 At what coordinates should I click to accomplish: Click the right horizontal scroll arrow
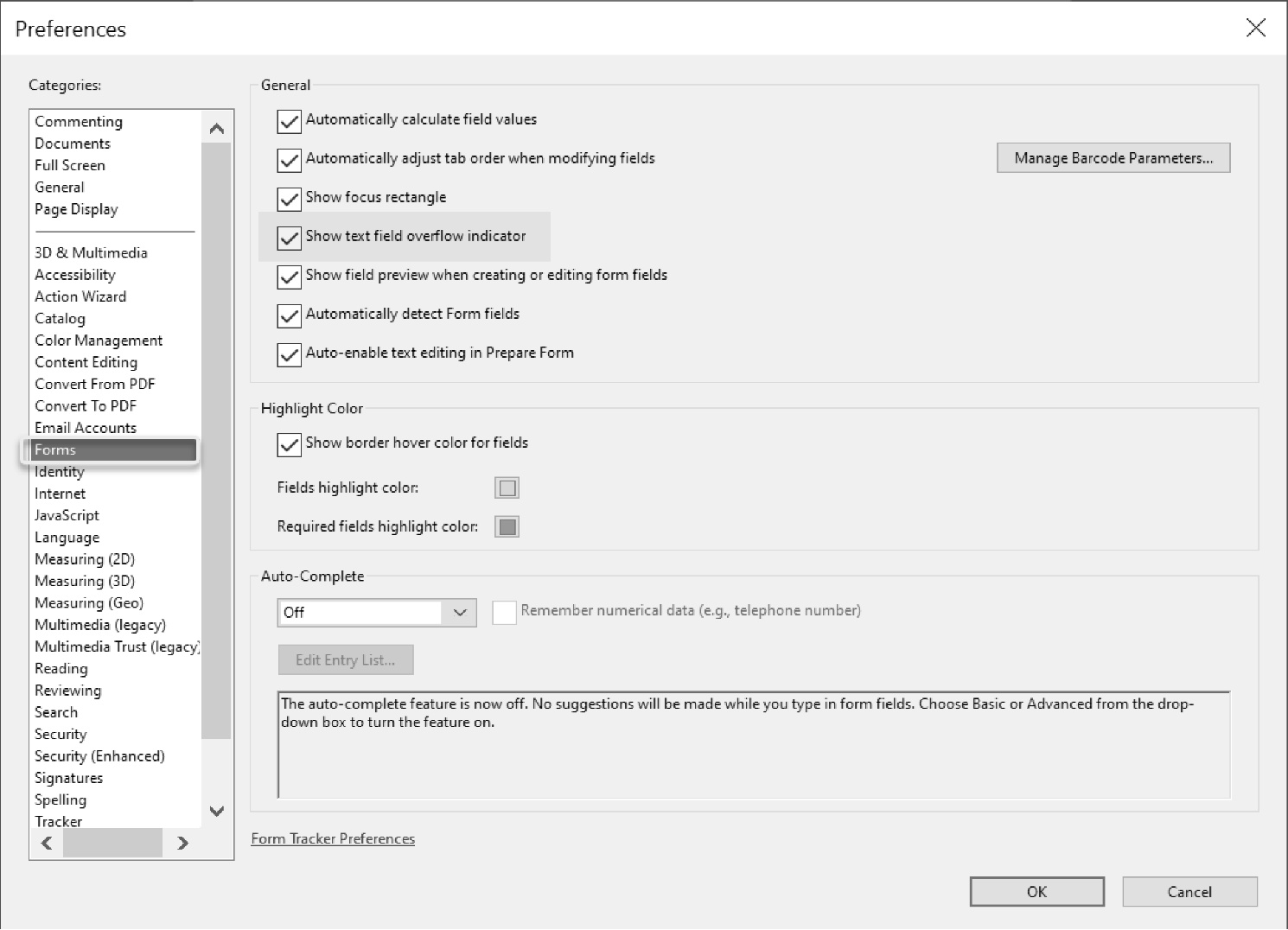(182, 843)
